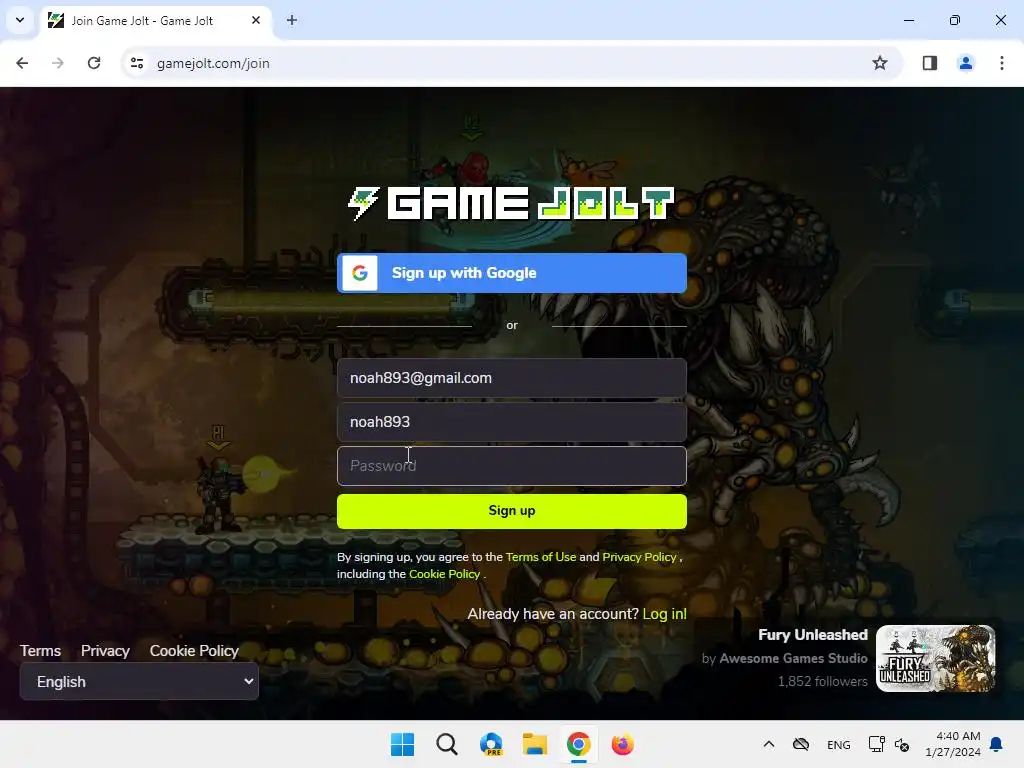Switch ENG input language indicator
The width and height of the screenshot is (1024, 768).
pyautogui.click(x=839, y=744)
